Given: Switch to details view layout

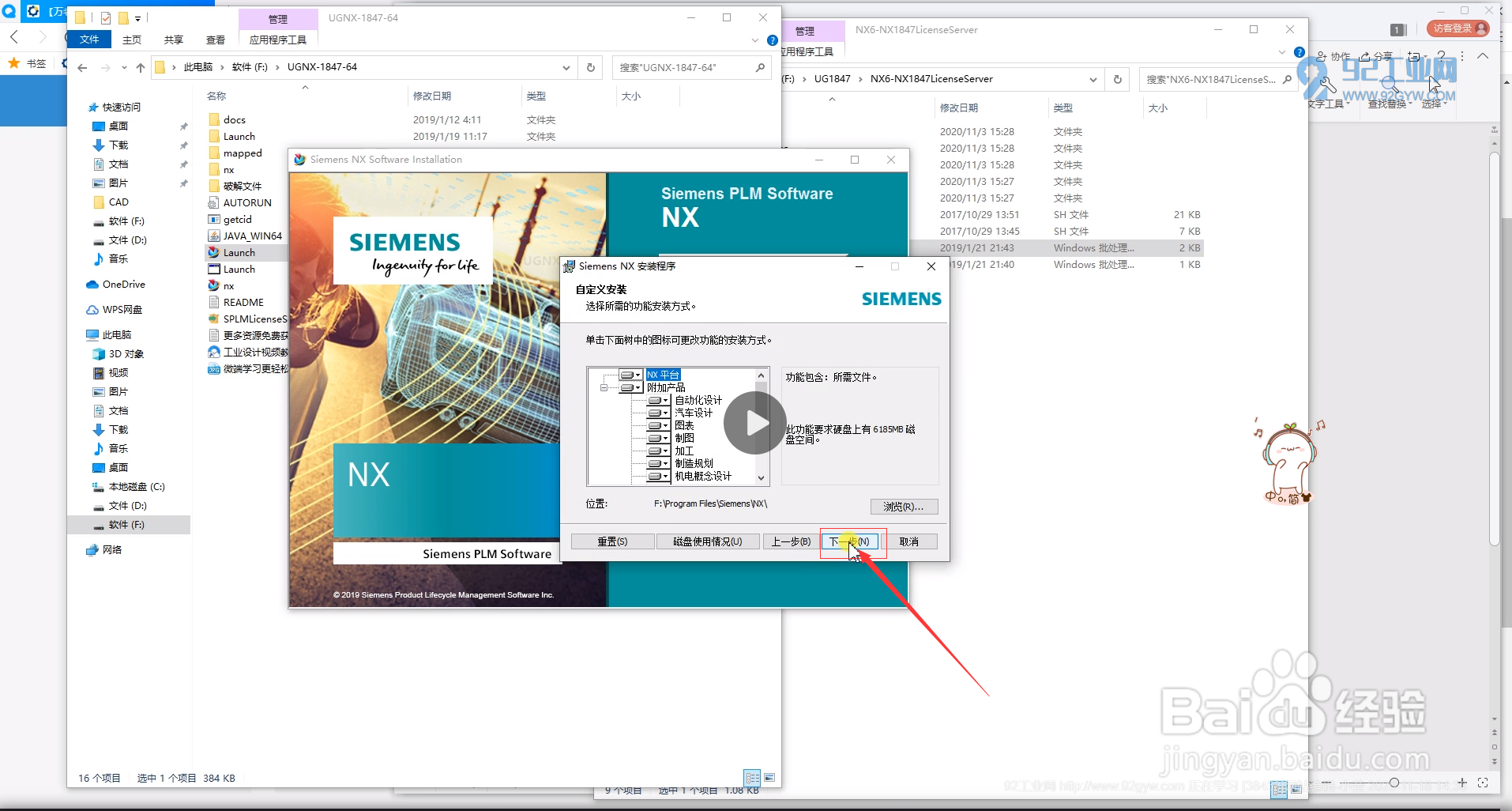Looking at the screenshot, I should point(752,778).
